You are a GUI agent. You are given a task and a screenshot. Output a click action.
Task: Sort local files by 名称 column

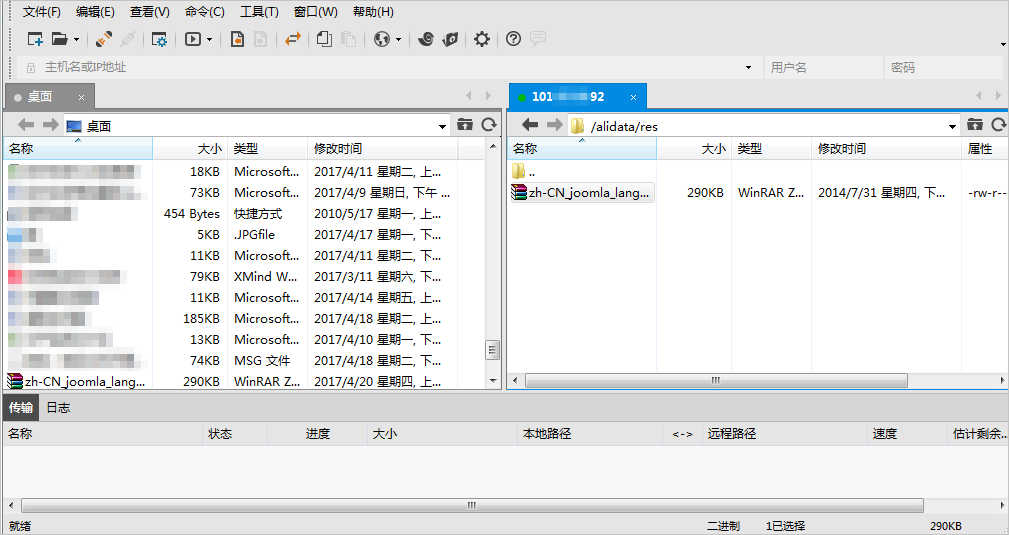click(x=78, y=149)
